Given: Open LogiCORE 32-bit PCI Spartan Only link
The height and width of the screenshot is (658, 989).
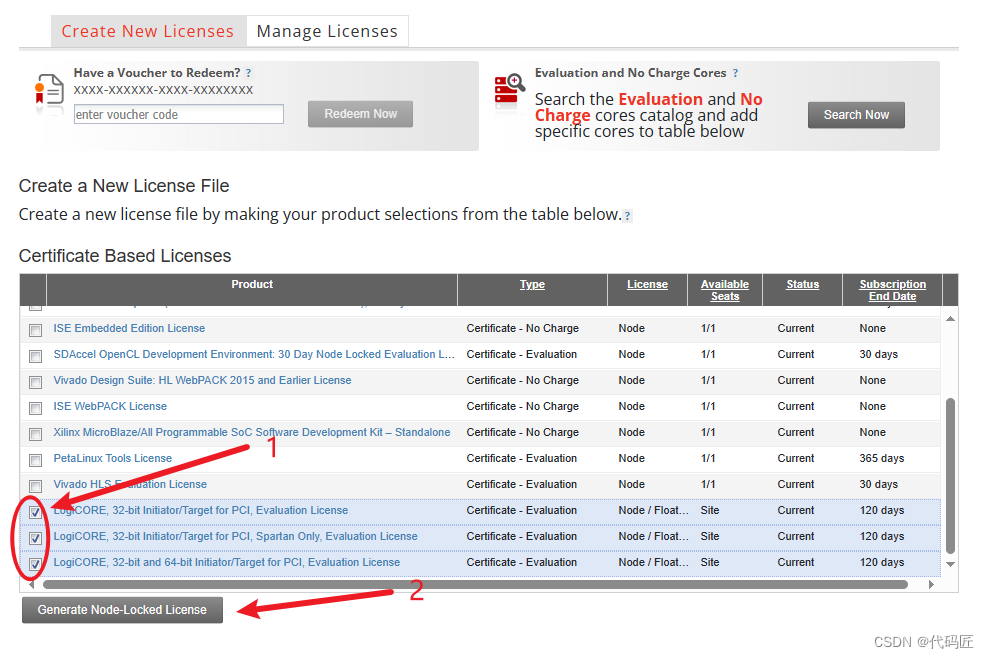Looking at the screenshot, I should 235,536.
